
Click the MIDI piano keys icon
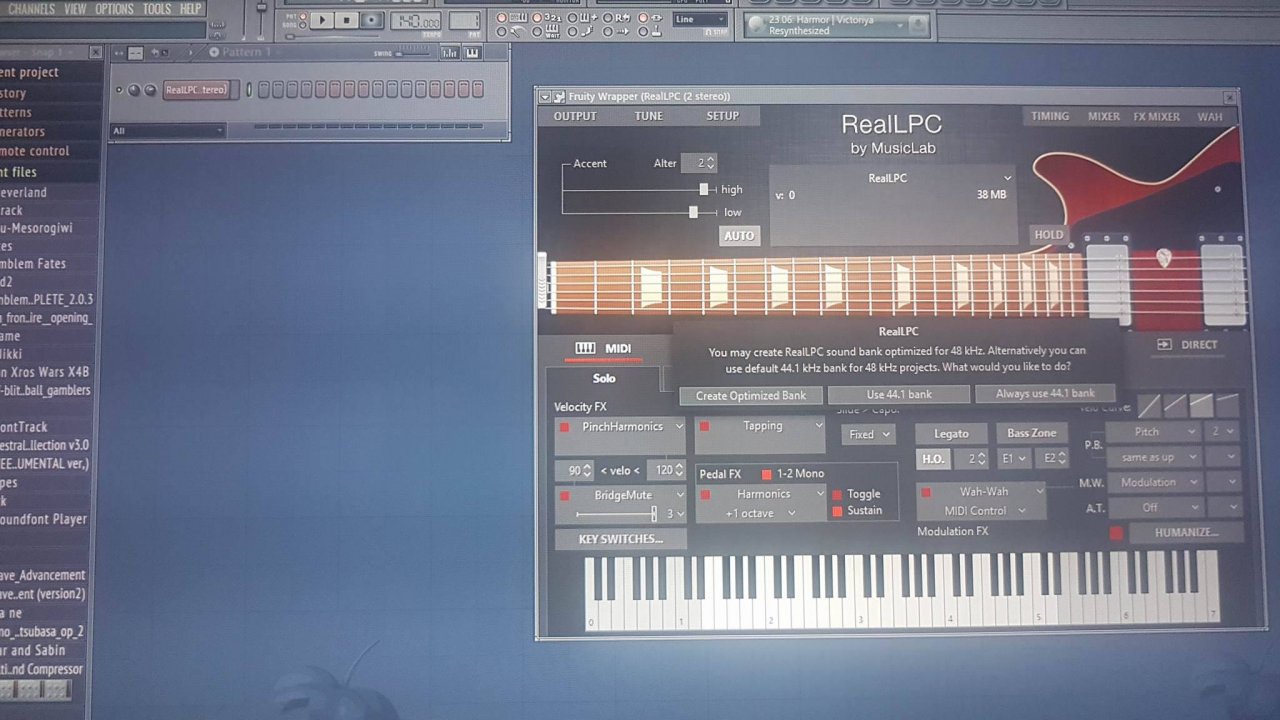(x=586, y=348)
